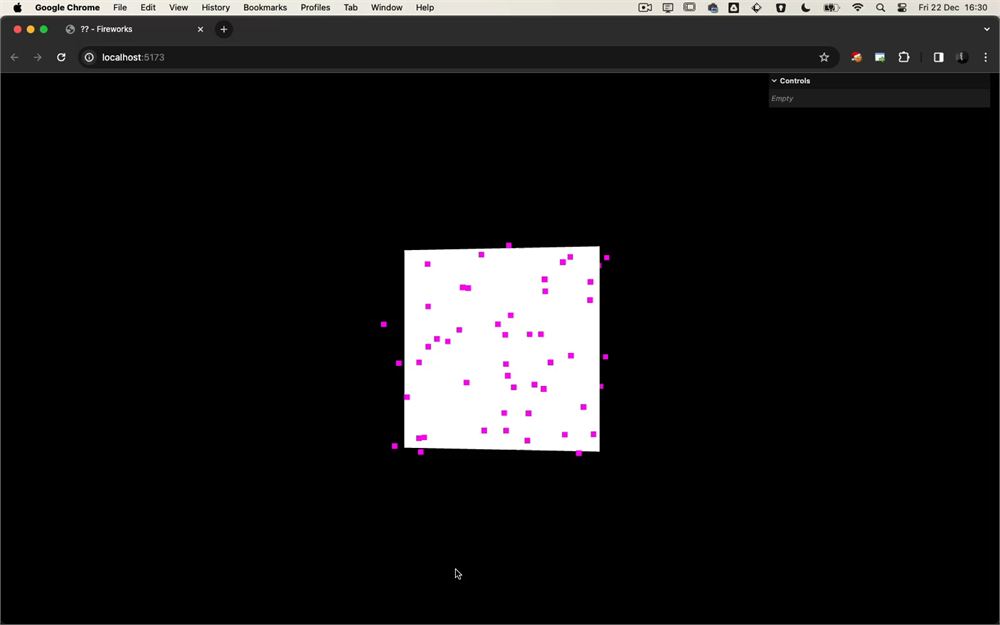Screen dimensions: 1000x625
Task: Click the screen recording menu bar icon
Action: (x=645, y=8)
